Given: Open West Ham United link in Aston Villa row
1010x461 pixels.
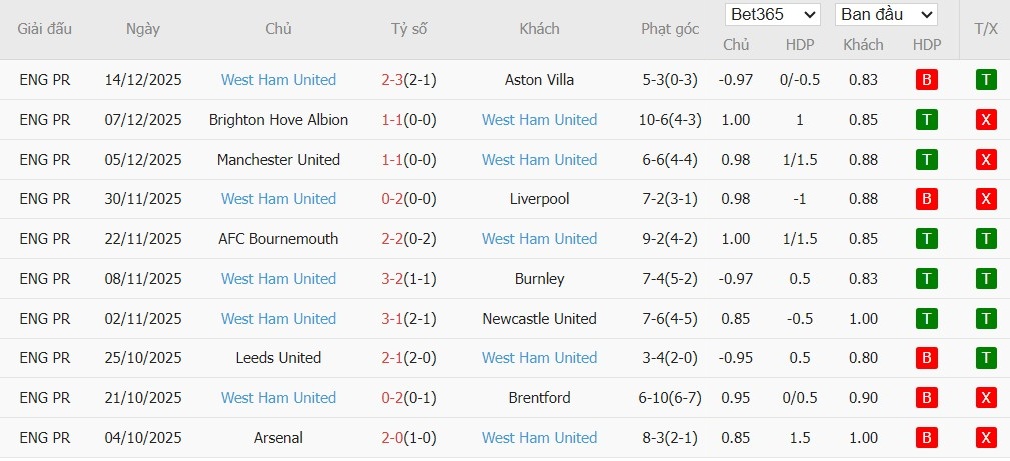Looking at the screenshot, I should 278,80.
